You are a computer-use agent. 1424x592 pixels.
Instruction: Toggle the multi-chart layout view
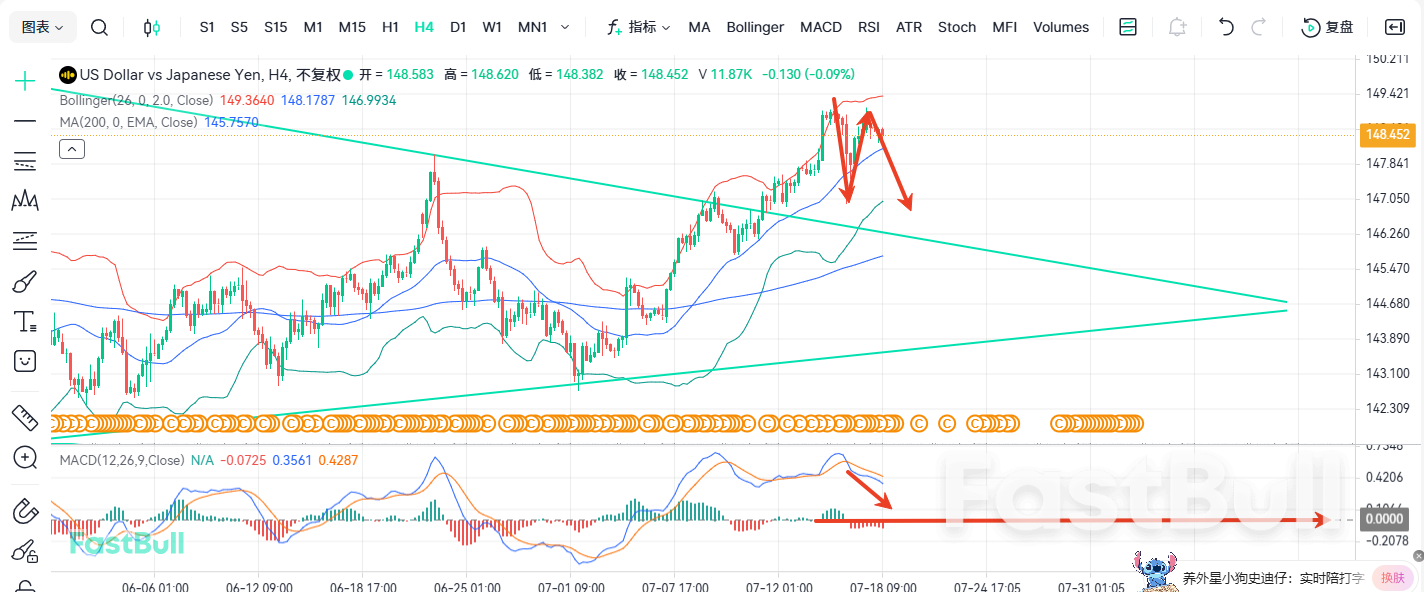[x=1127, y=27]
